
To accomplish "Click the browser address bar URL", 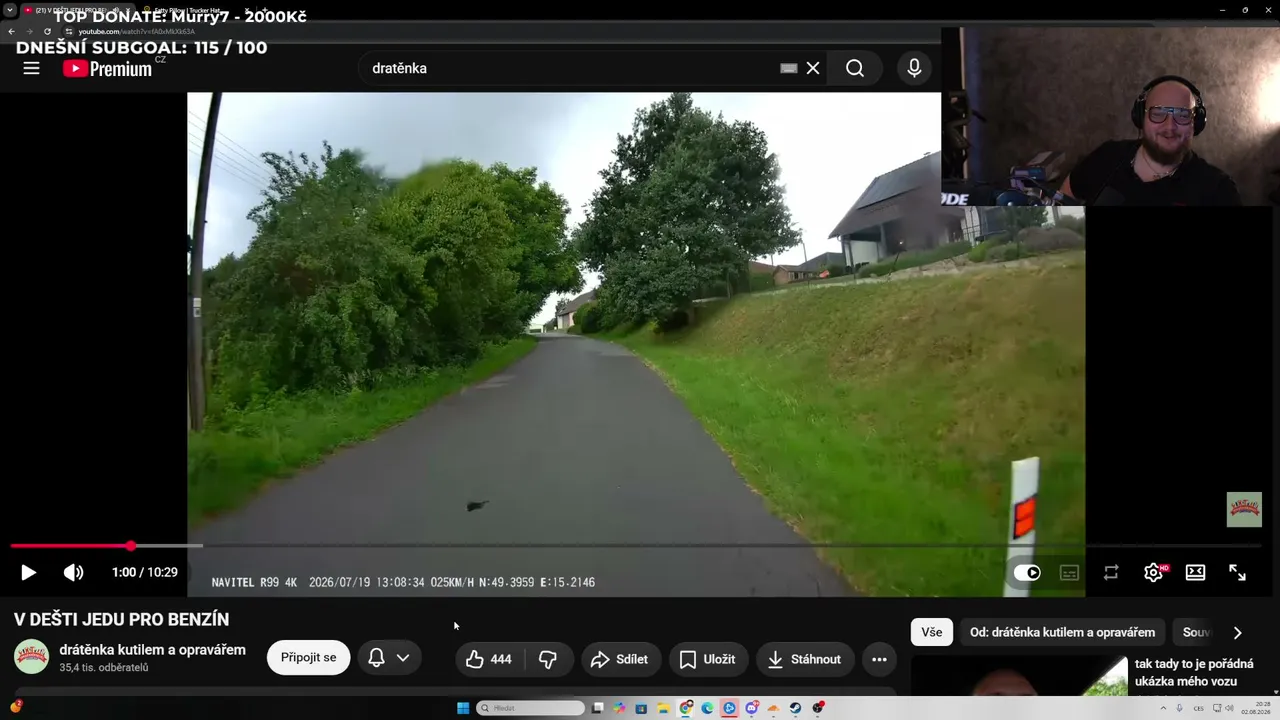I will click(x=137, y=31).
